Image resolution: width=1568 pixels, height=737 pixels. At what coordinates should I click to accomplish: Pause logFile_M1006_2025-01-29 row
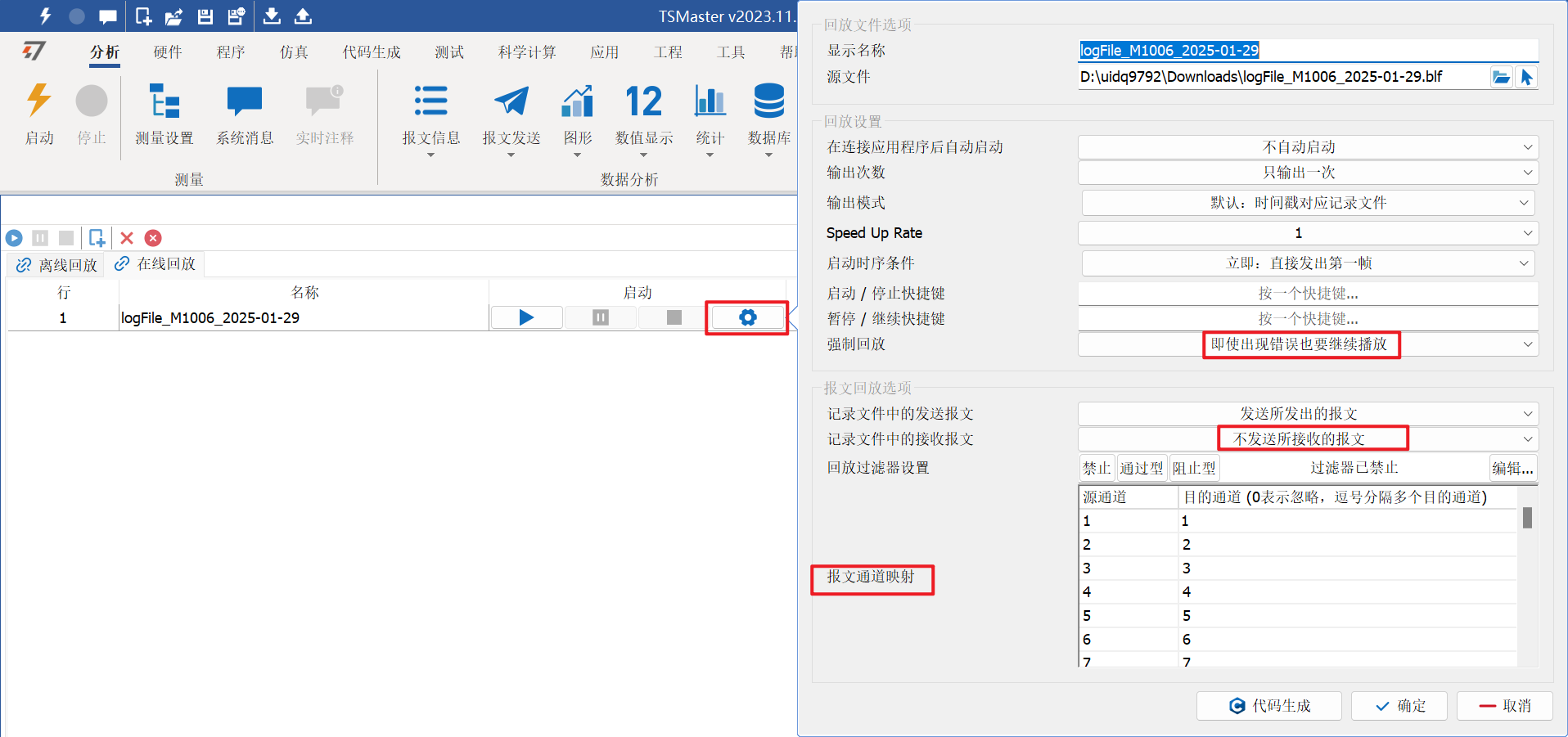point(601,317)
